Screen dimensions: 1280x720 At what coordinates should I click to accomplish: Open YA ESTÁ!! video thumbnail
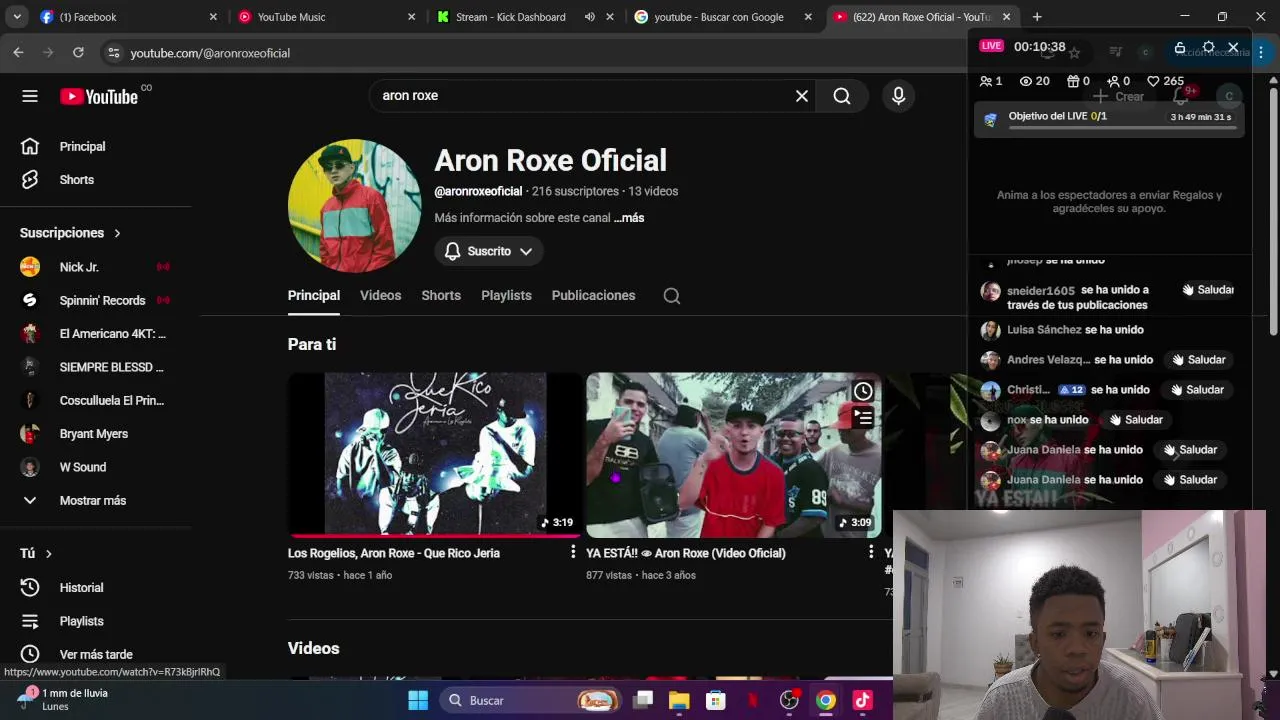(x=734, y=455)
